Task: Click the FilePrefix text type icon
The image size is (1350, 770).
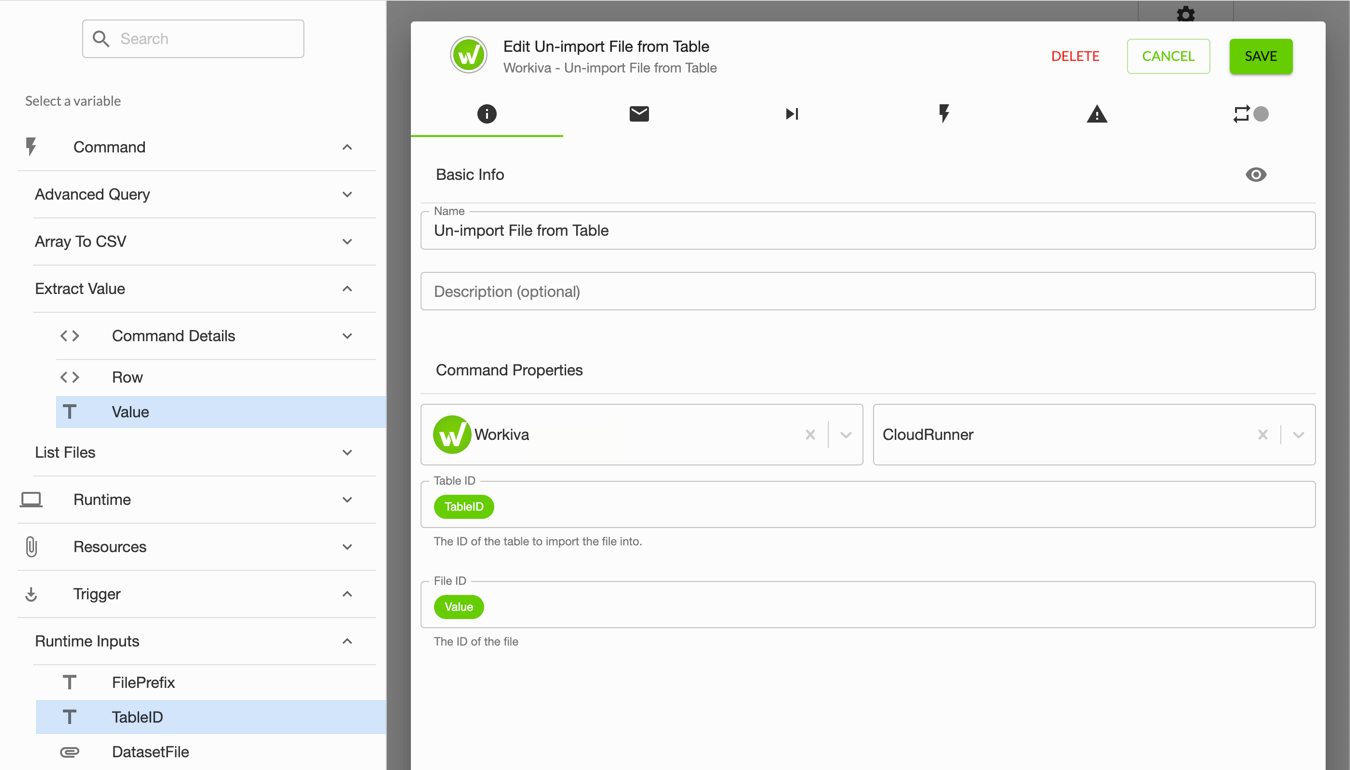Action: pyautogui.click(x=70, y=683)
